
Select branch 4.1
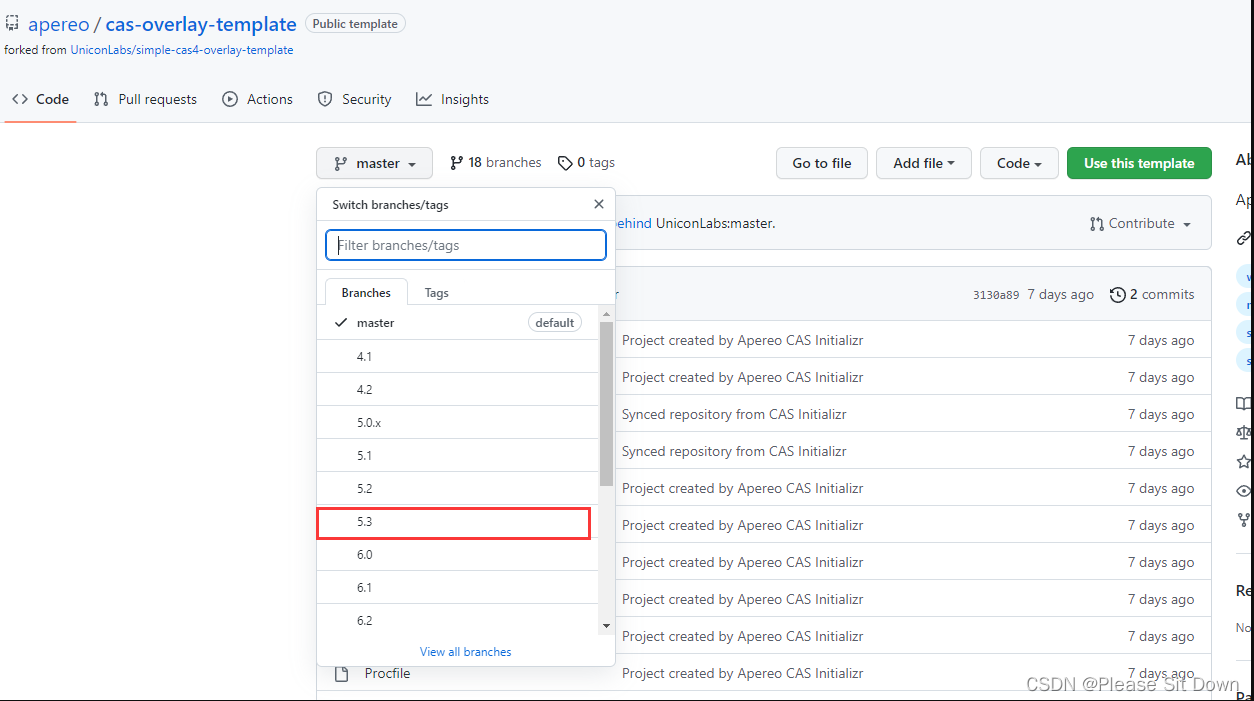tap(458, 356)
